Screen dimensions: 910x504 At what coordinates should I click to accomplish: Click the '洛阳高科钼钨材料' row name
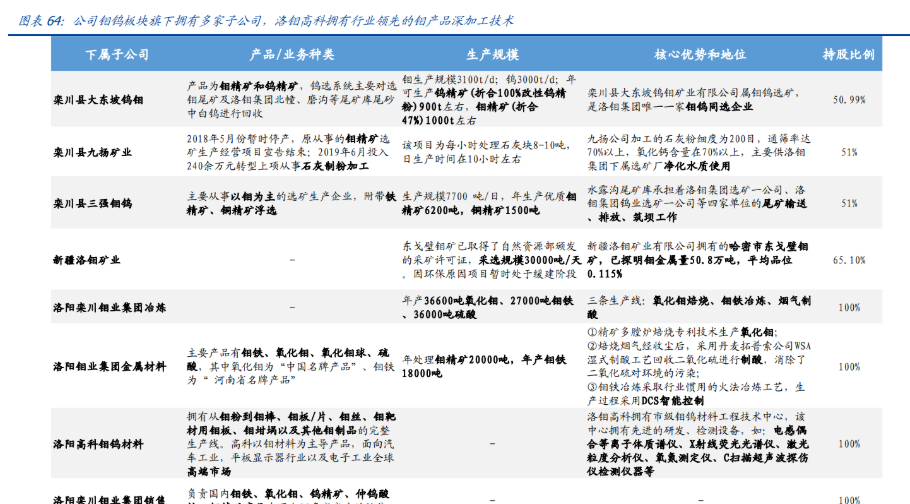pos(98,444)
